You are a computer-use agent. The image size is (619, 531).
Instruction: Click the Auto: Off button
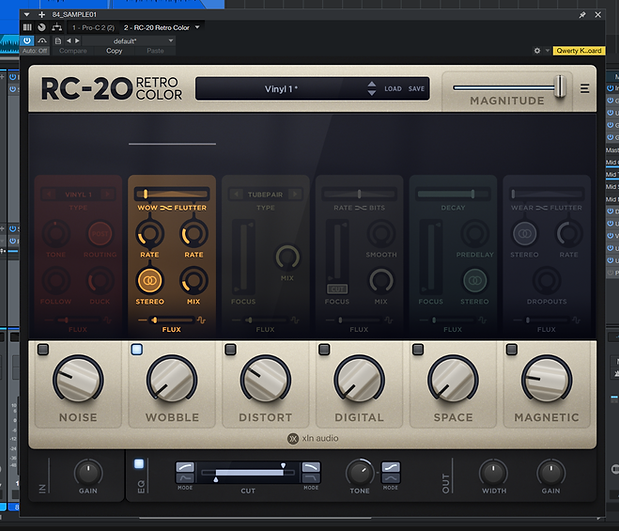pyautogui.click(x=35, y=51)
